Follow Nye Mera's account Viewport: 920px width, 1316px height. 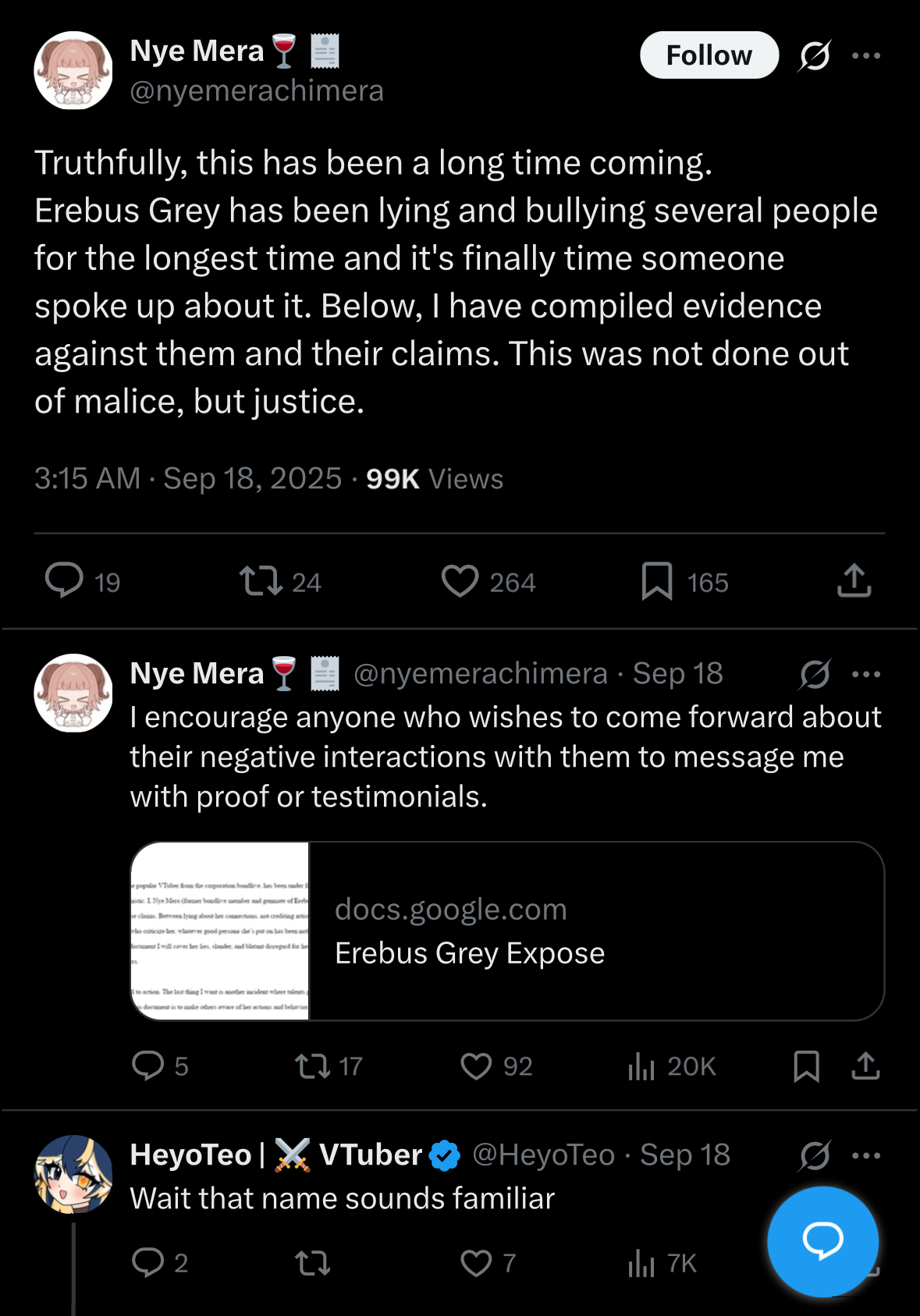click(709, 55)
